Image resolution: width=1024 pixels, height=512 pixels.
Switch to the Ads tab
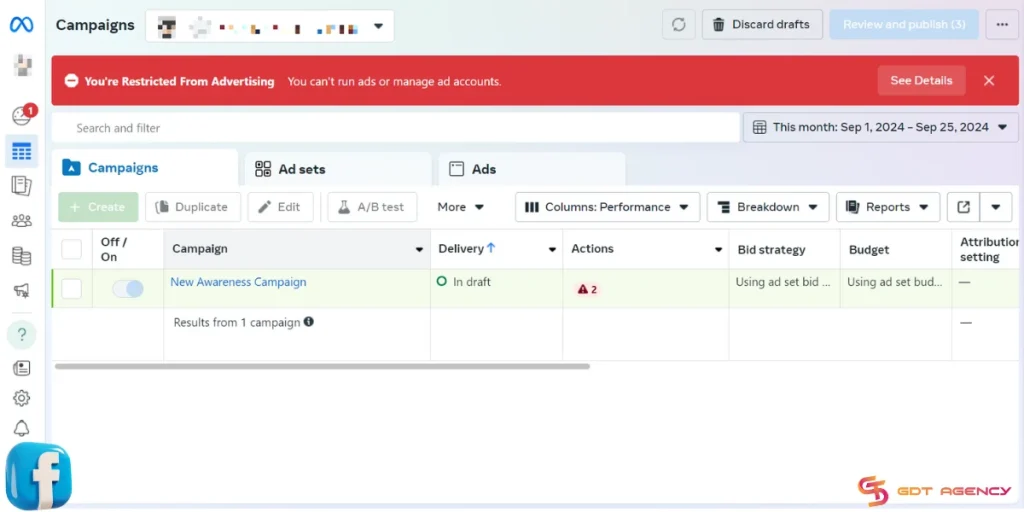click(532, 169)
